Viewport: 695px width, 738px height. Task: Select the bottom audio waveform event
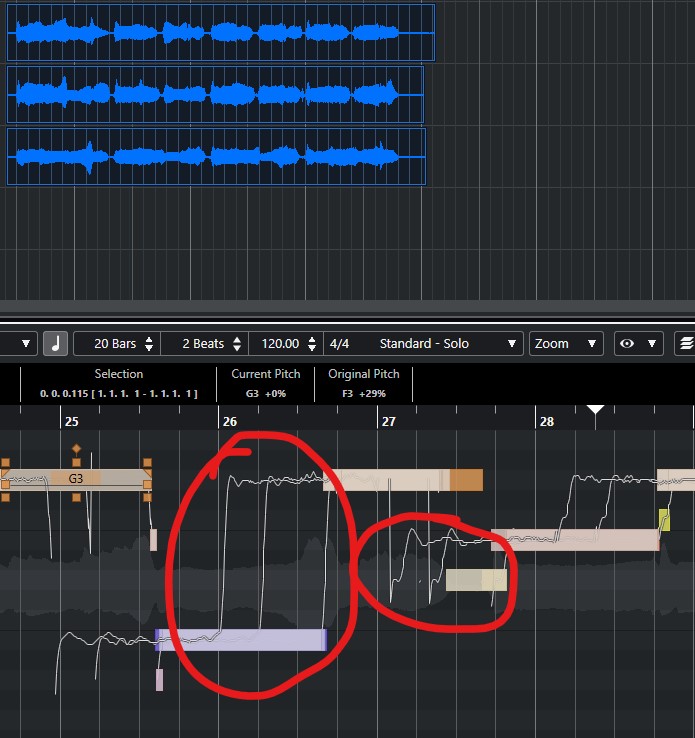[216, 156]
